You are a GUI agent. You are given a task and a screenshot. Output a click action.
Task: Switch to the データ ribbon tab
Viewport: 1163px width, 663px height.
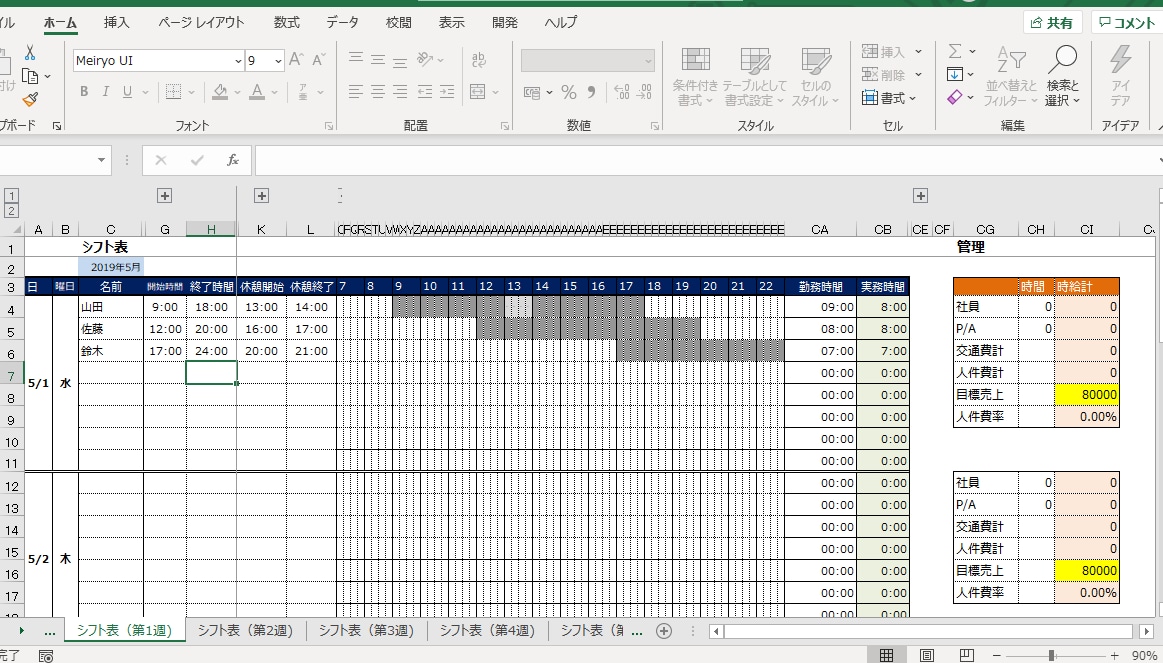coord(342,22)
